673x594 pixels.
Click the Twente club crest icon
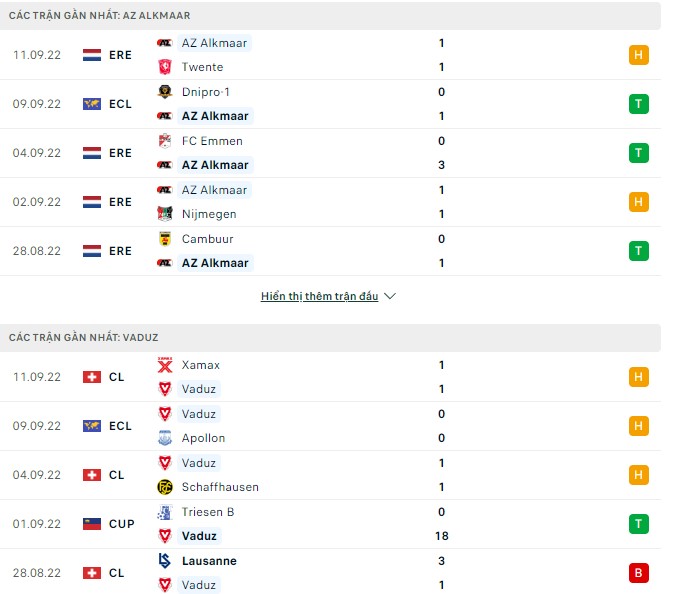point(165,67)
